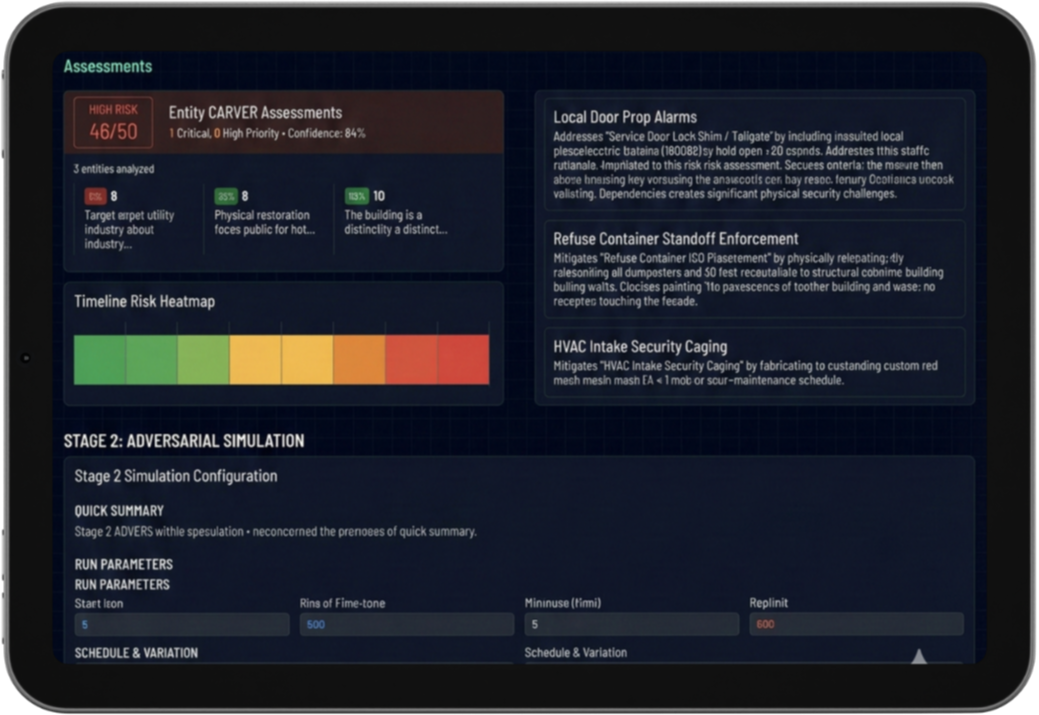Click the upward arrow at bottom right
The height and width of the screenshot is (715, 1039).
click(918, 657)
